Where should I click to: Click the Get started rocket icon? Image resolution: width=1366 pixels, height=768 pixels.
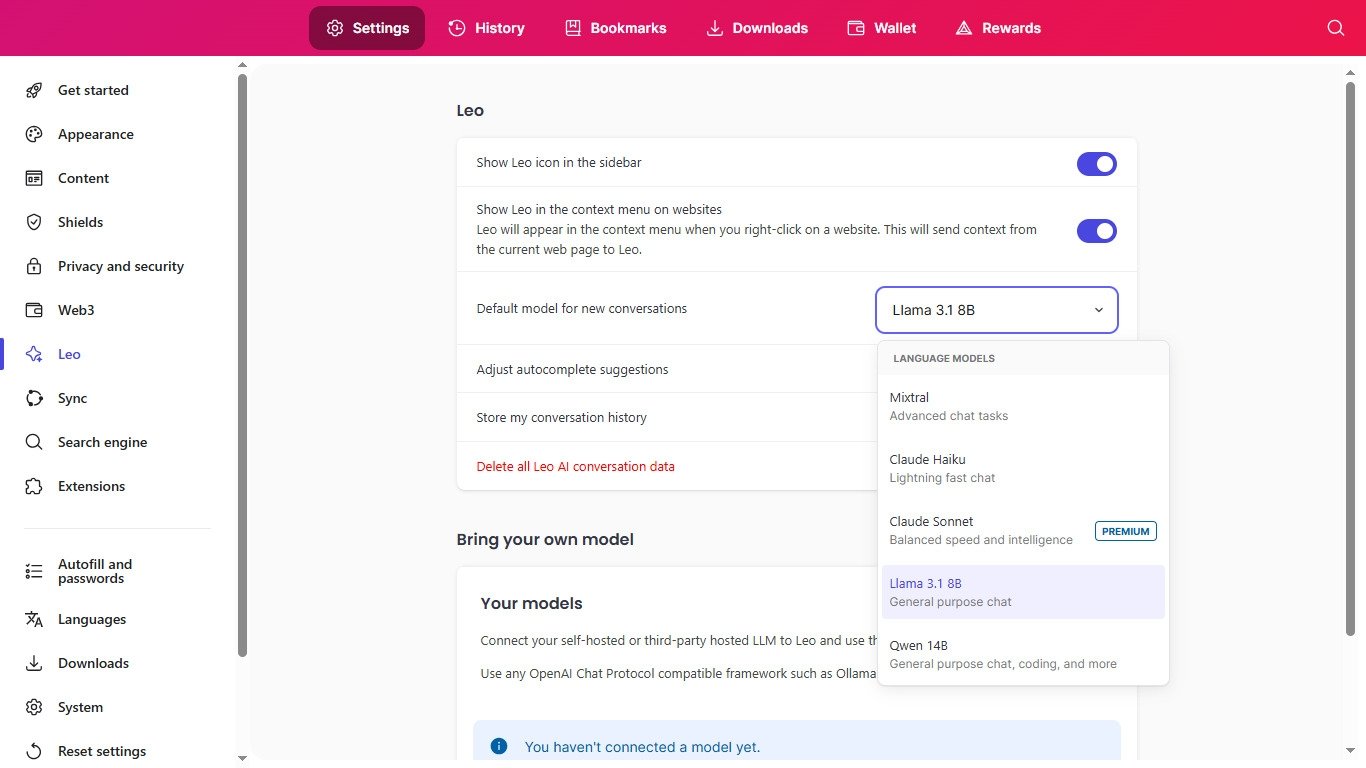pos(34,90)
